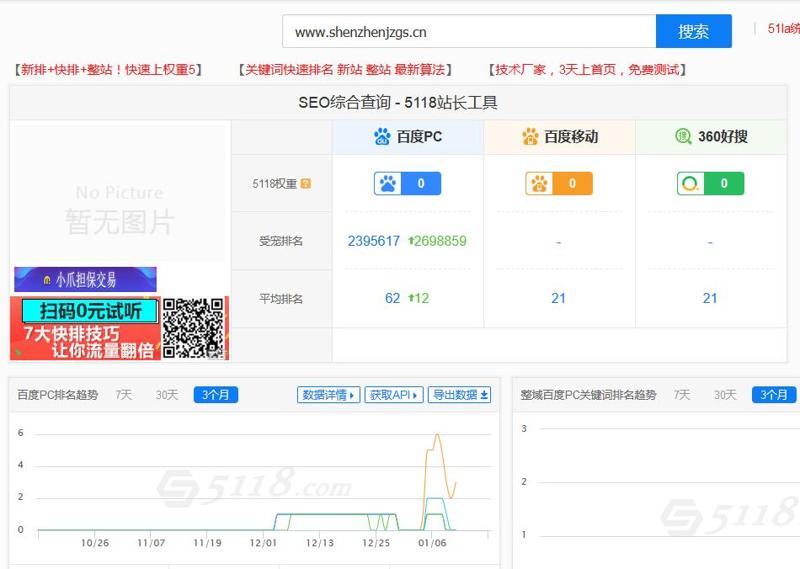Click the blue 搜索 search button

click(x=693, y=31)
